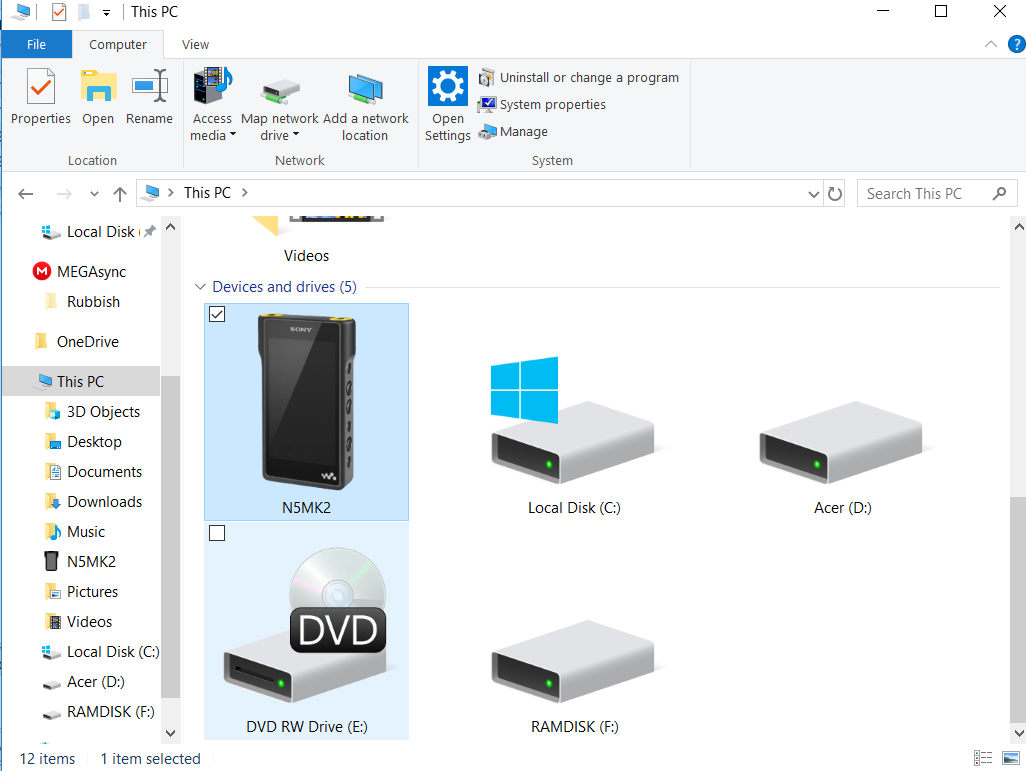
Task: Open recent locations dropdown arrow
Action: pos(94,194)
